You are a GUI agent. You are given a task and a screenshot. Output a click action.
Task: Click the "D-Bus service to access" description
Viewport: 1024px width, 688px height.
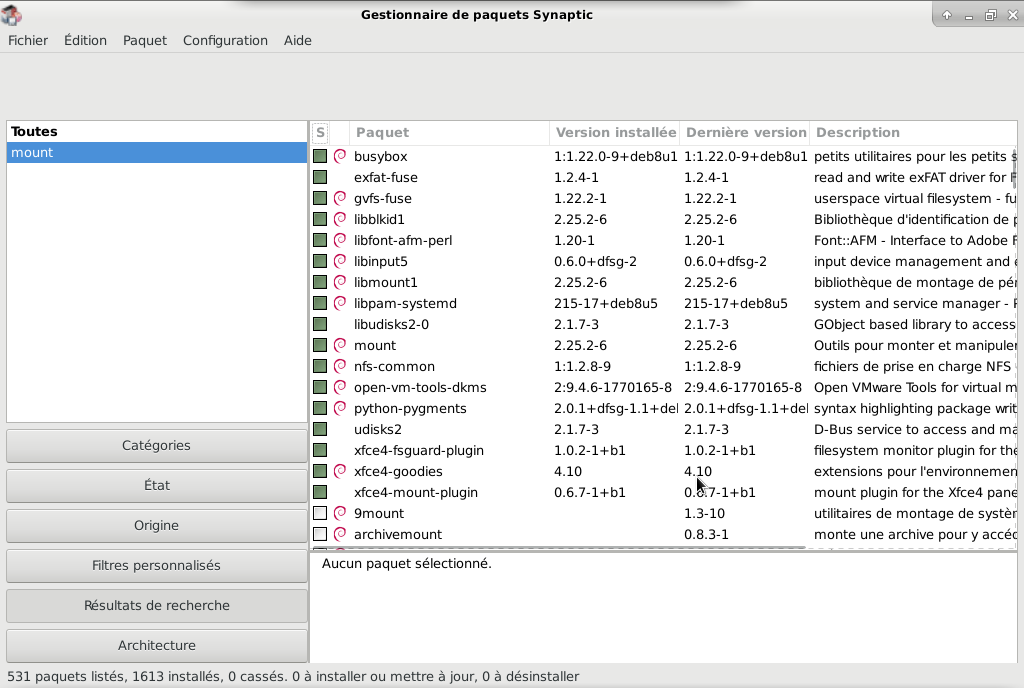point(915,429)
